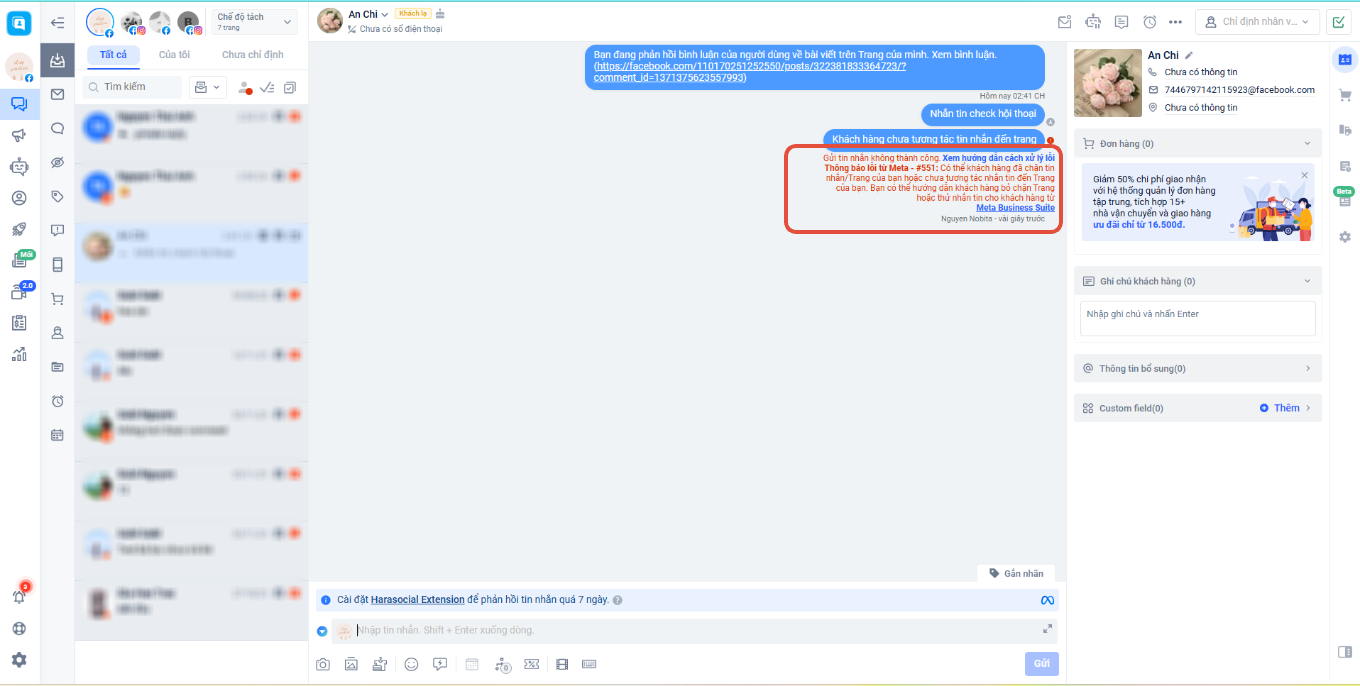
Task: Mark conversation unread envelope icon in header
Action: point(1065,21)
